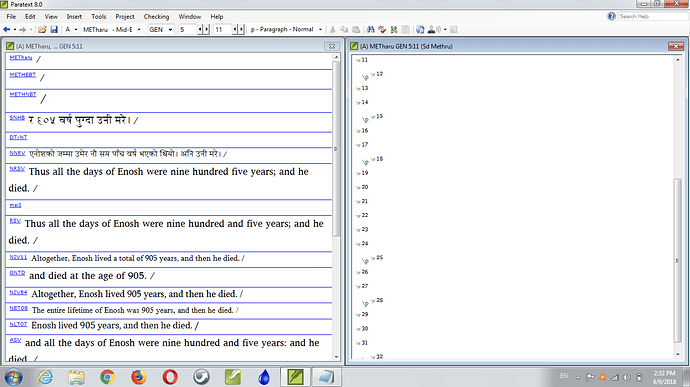Open the Window menu

coord(190,16)
